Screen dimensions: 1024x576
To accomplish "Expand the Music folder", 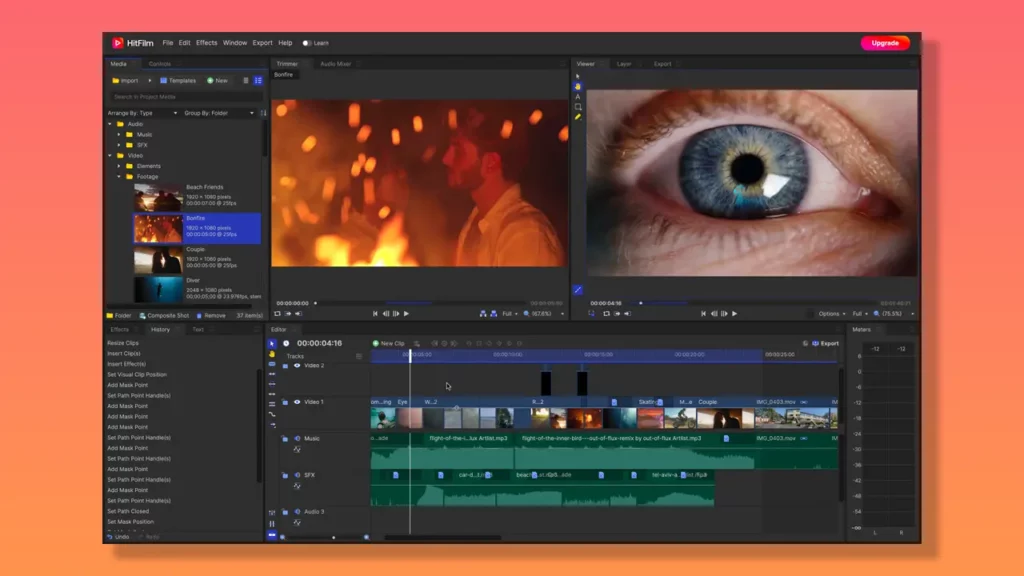I will (x=119, y=135).
